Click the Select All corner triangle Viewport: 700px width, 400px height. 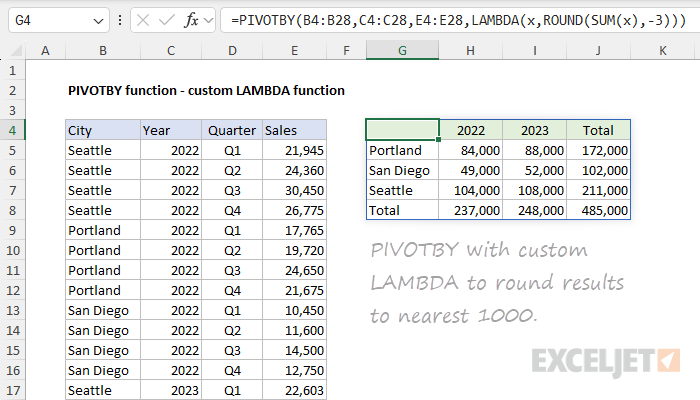click(16, 51)
